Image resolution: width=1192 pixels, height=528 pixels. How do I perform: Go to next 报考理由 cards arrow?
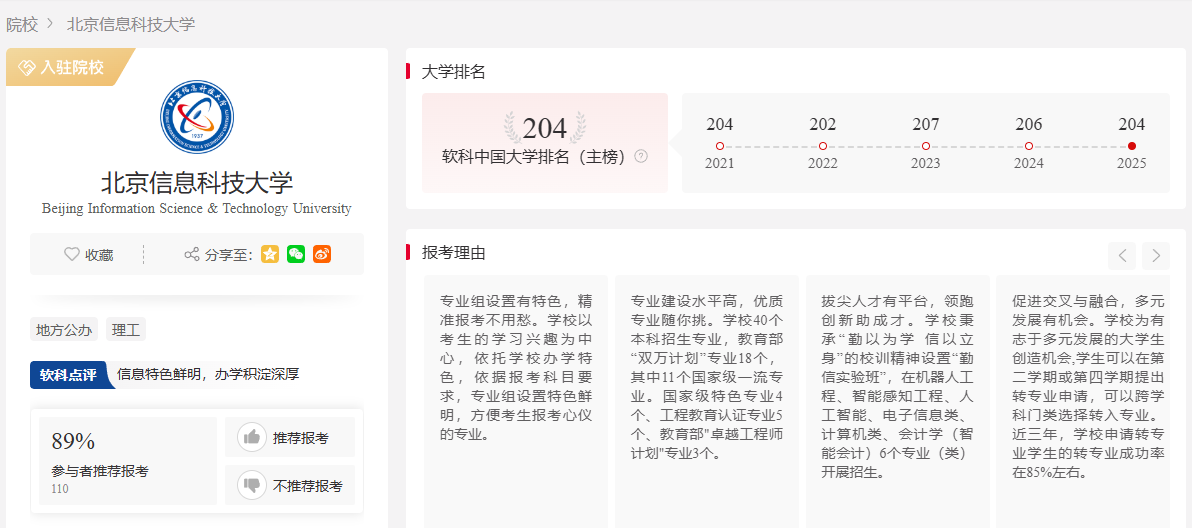coord(1156,256)
